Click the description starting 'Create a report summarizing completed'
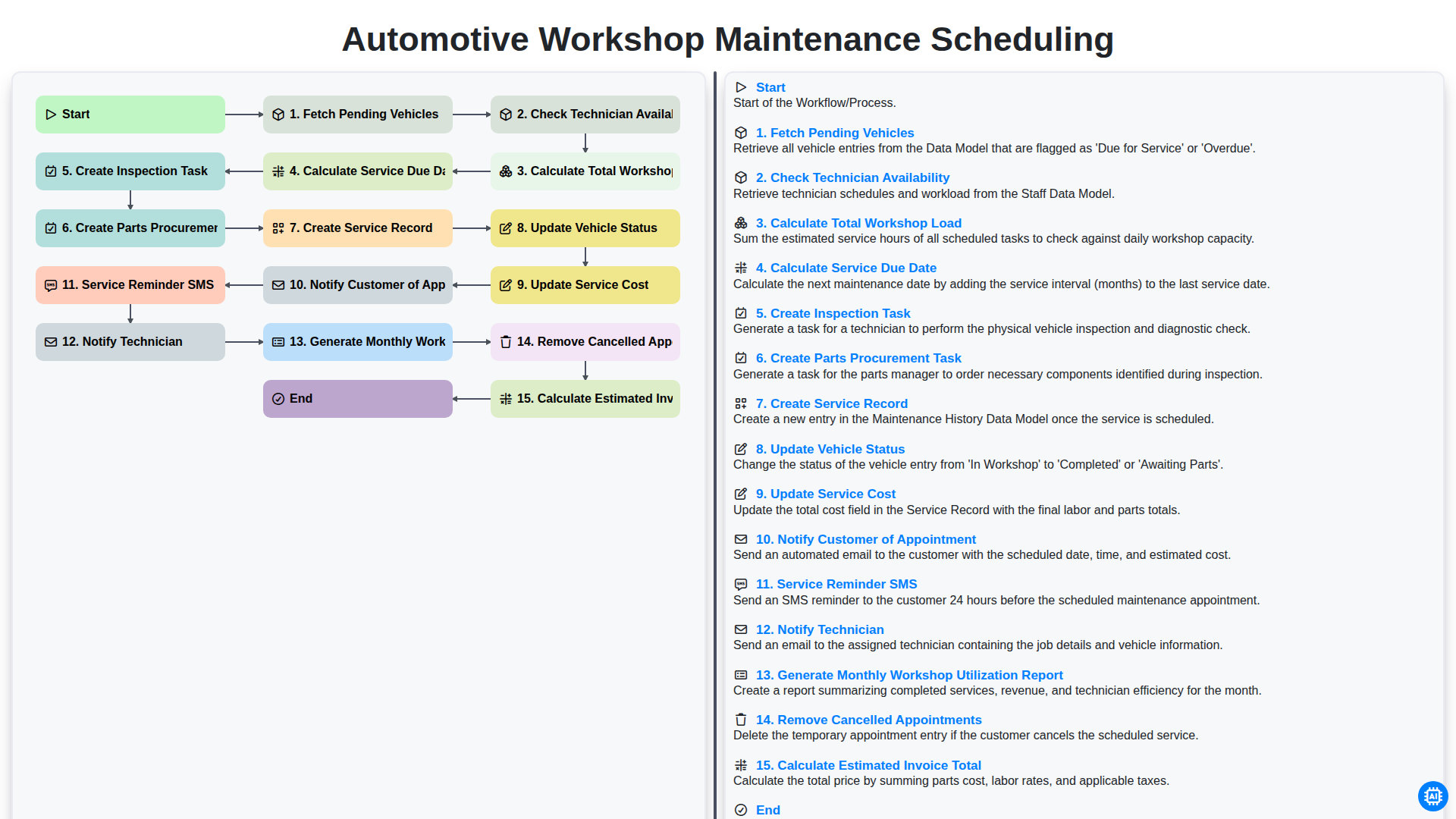The image size is (1456, 819). pyautogui.click(x=997, y=691)
